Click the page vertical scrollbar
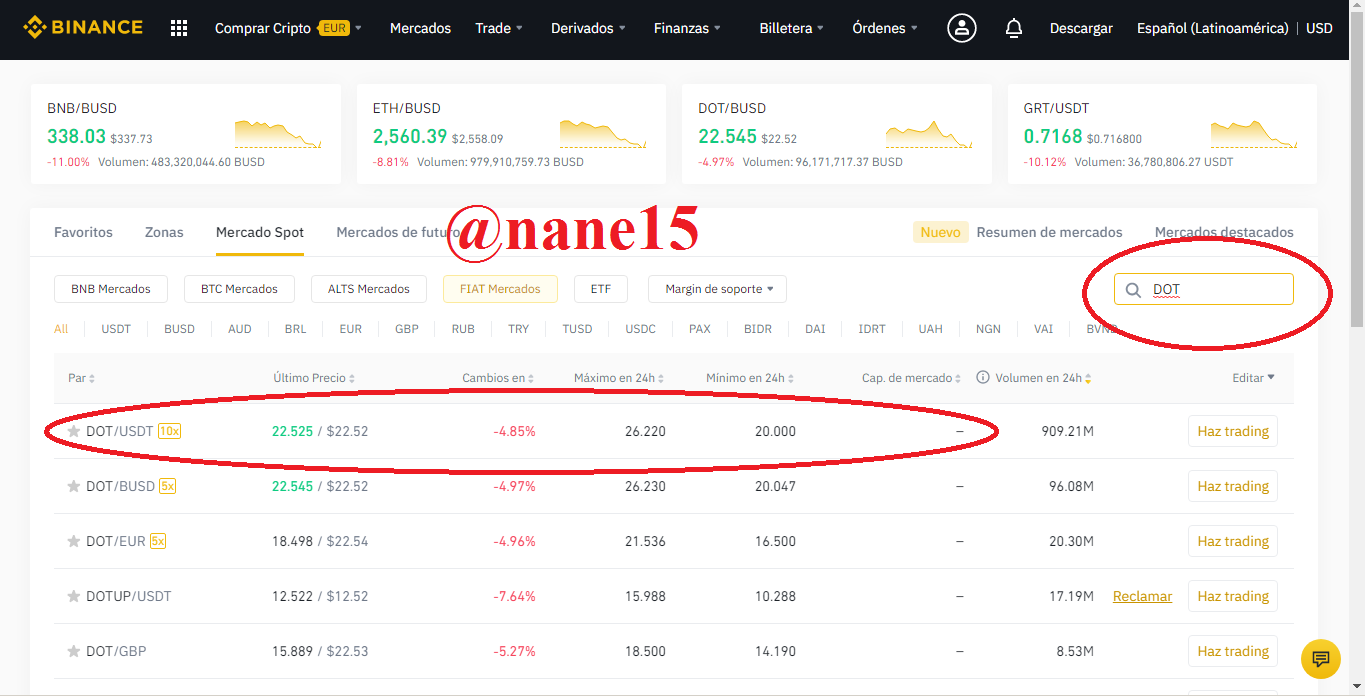This screenshot has width=1365, height=697. click(x=1356, y=170)
